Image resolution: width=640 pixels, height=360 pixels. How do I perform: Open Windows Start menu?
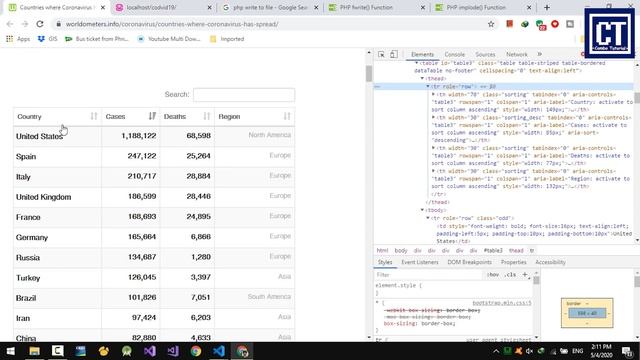click(10, 351)
